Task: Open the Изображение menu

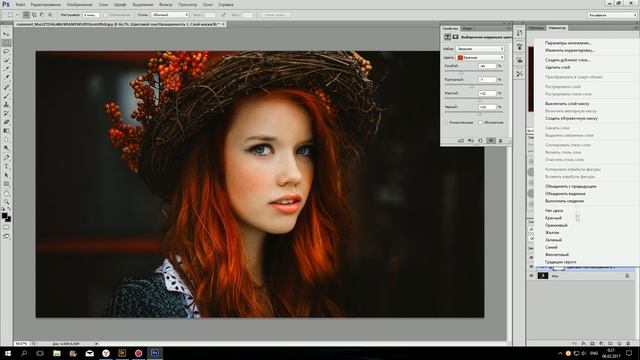Action: (79, 4)
